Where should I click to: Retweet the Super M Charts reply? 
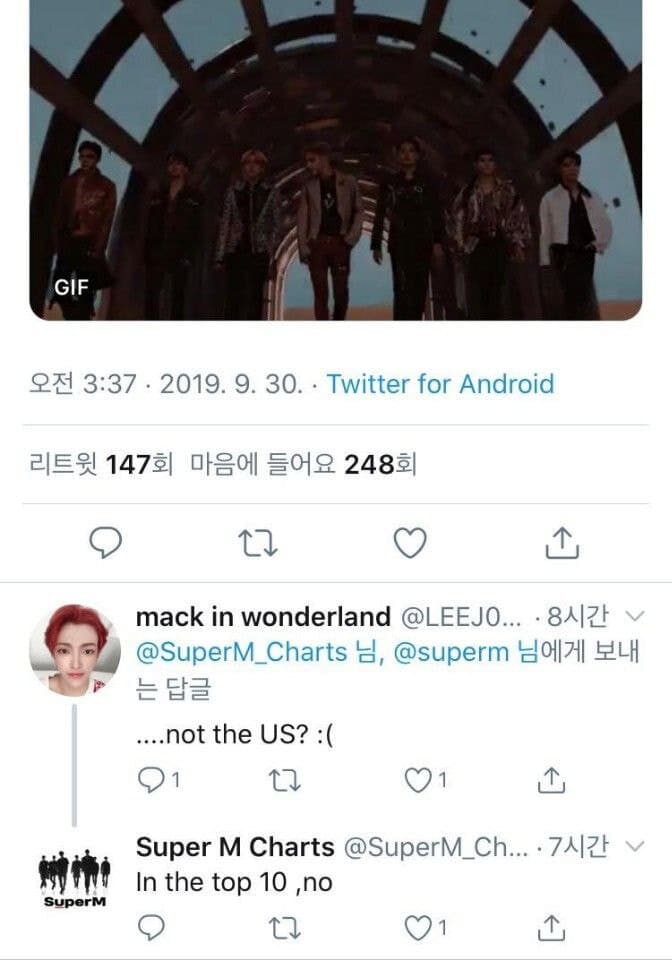click(x=285, y=929)
